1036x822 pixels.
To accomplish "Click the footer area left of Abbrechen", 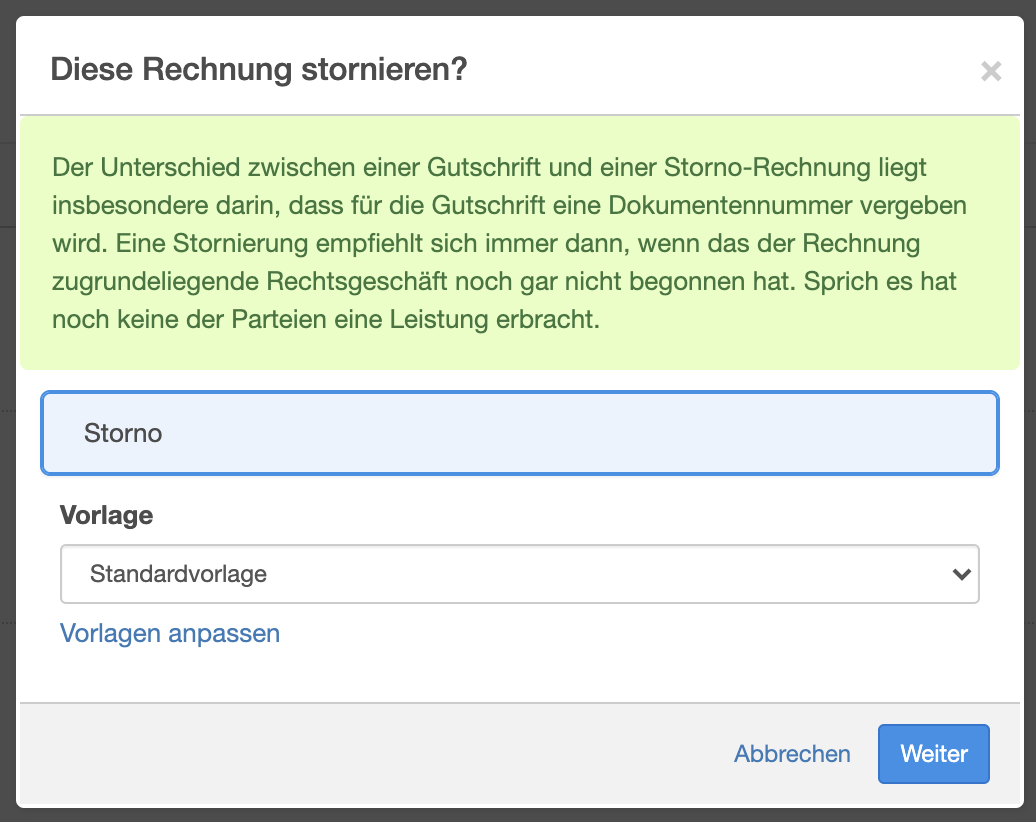I will pyautogui.click(x=400, y=754).
